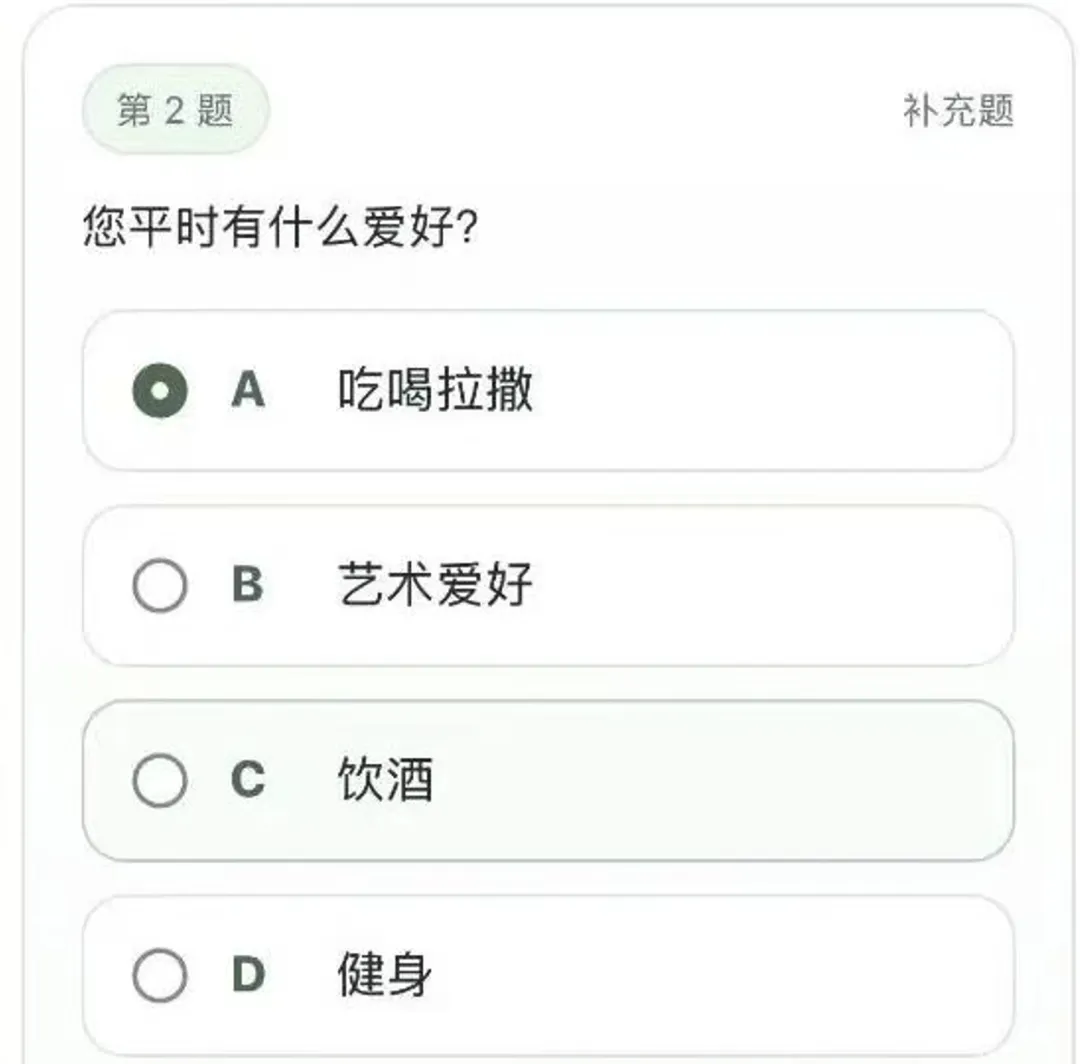Image resolution: width=1080 pixels, height=1064 pixels.
Task: Click empty area inside option A card
Action: point(780,391)
